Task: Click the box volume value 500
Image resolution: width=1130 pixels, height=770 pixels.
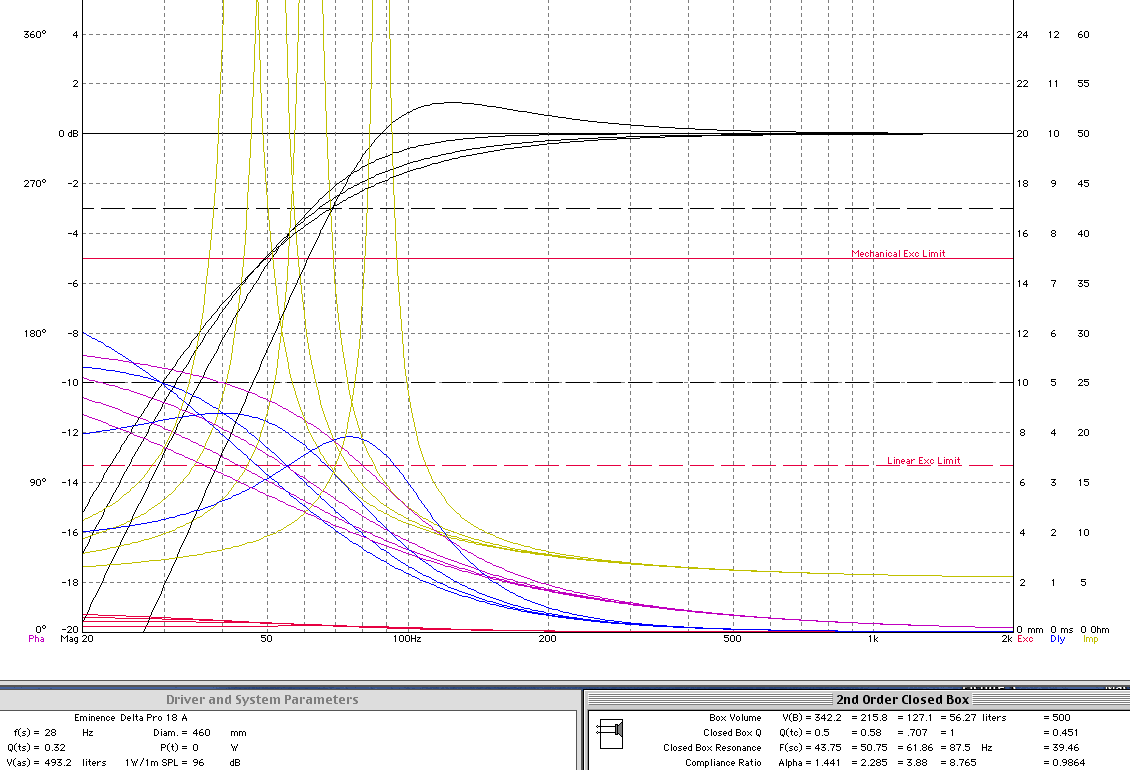Action: click(1062, 717)
